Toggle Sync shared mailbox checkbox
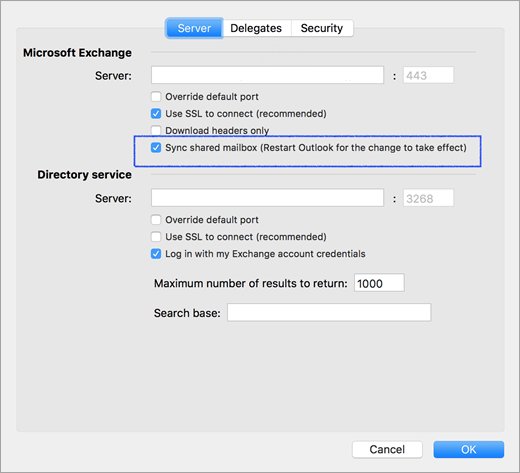Screen dimensions: 520x473 [x=156, y=148]
